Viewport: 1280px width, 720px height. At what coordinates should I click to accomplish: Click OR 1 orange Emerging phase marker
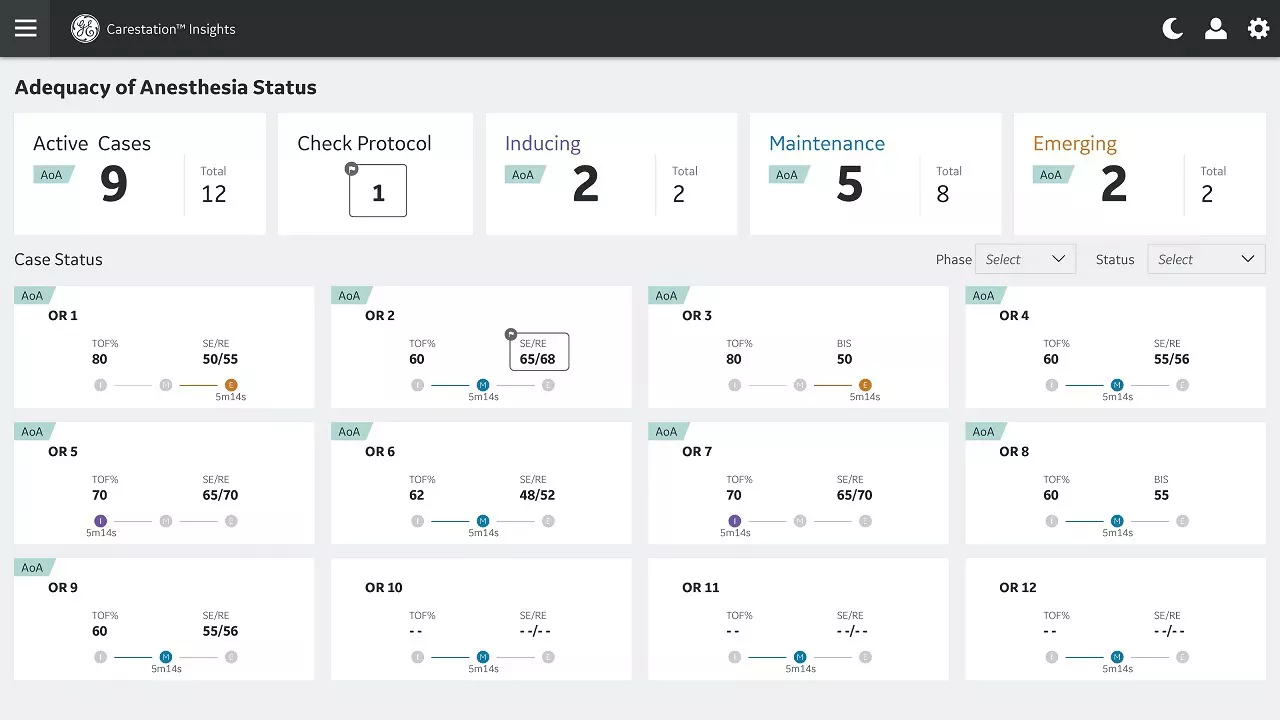pyautogui.click(x=231, y=385)
